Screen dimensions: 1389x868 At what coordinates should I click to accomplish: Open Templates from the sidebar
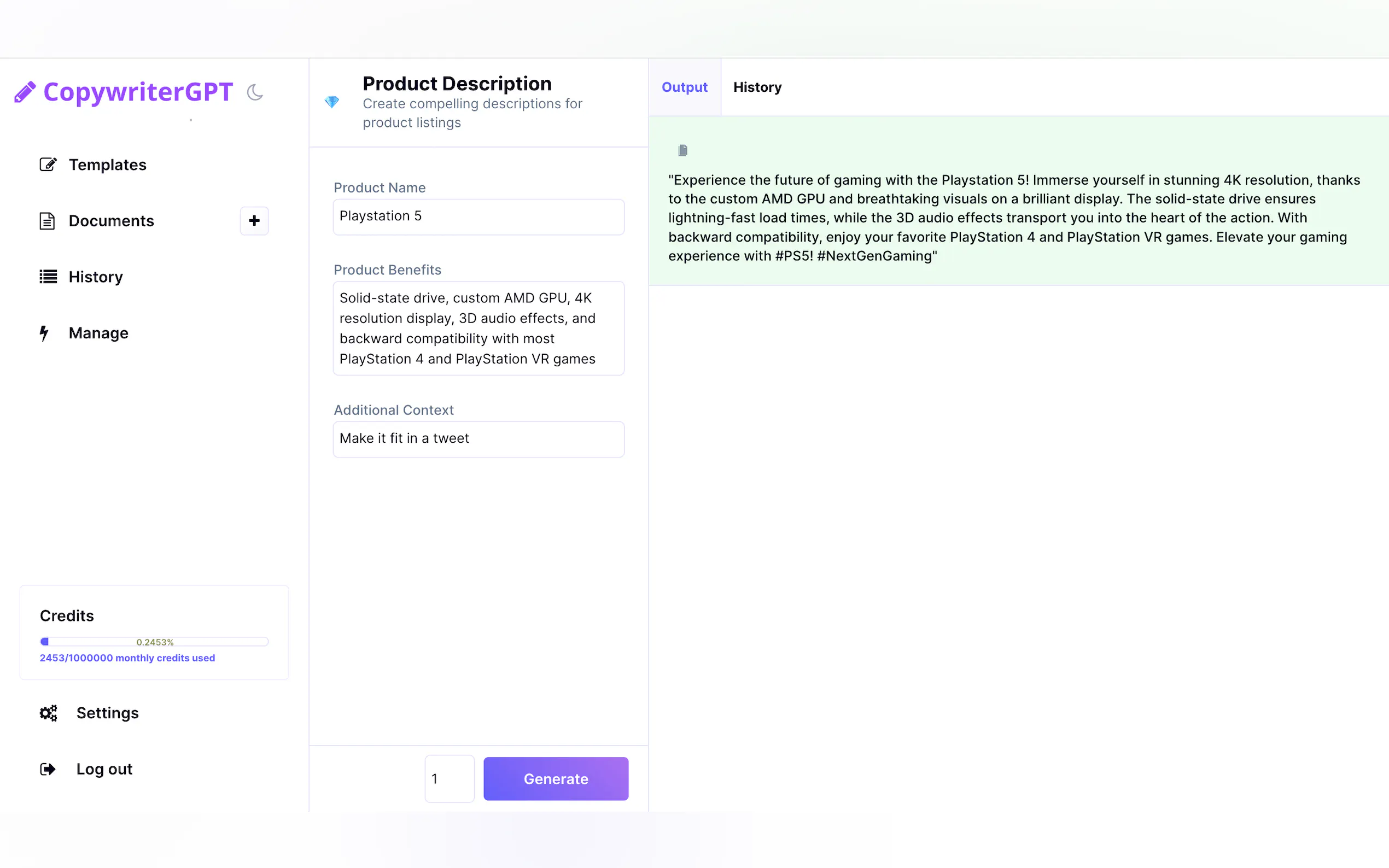pos(107,165)
